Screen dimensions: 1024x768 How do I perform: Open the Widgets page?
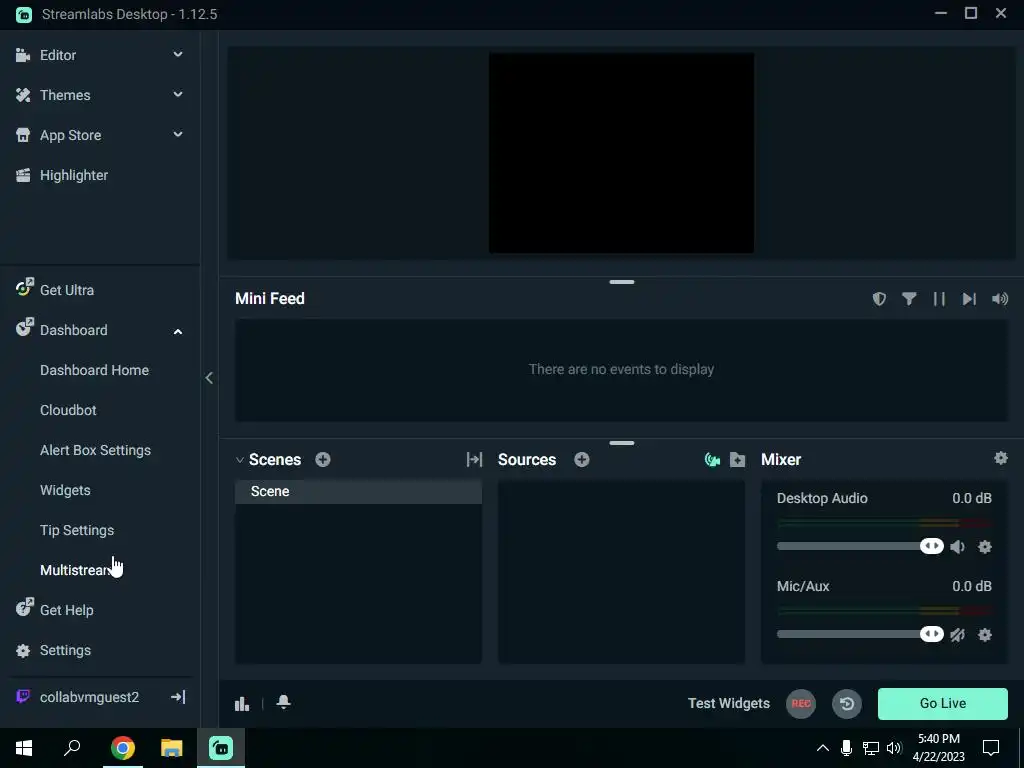coord(65,490)
